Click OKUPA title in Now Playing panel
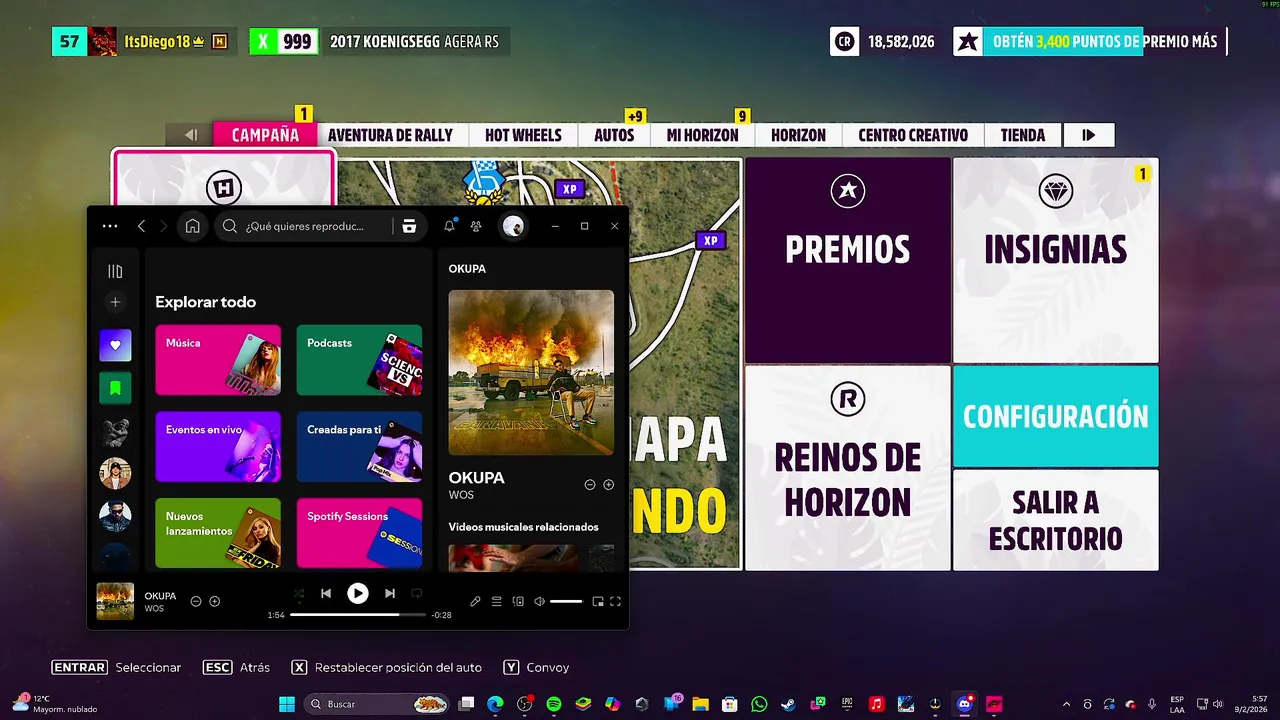 pyautogui.click(x=476, y=477)
